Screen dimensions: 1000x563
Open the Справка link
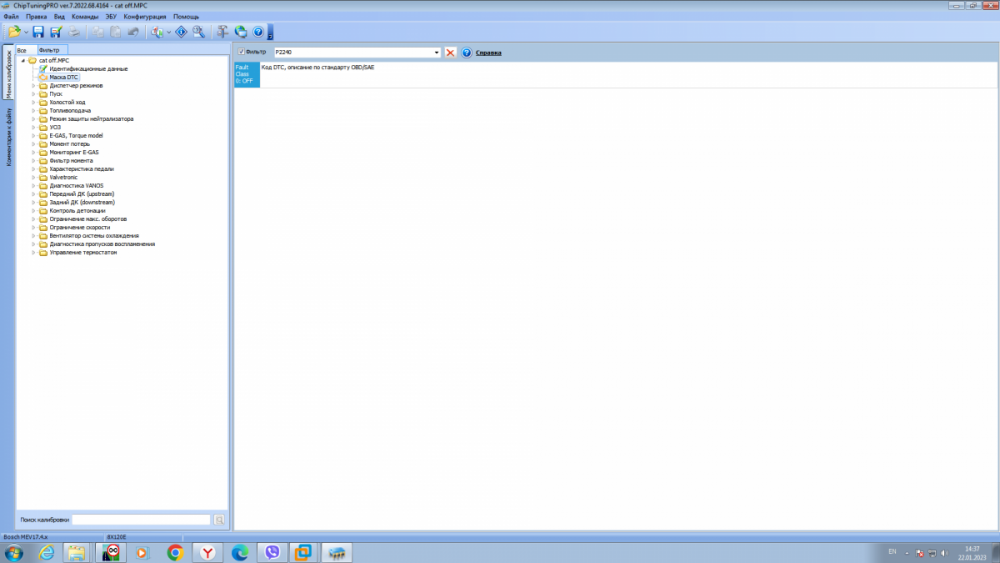pyautogui.click(x=489, y=53)
